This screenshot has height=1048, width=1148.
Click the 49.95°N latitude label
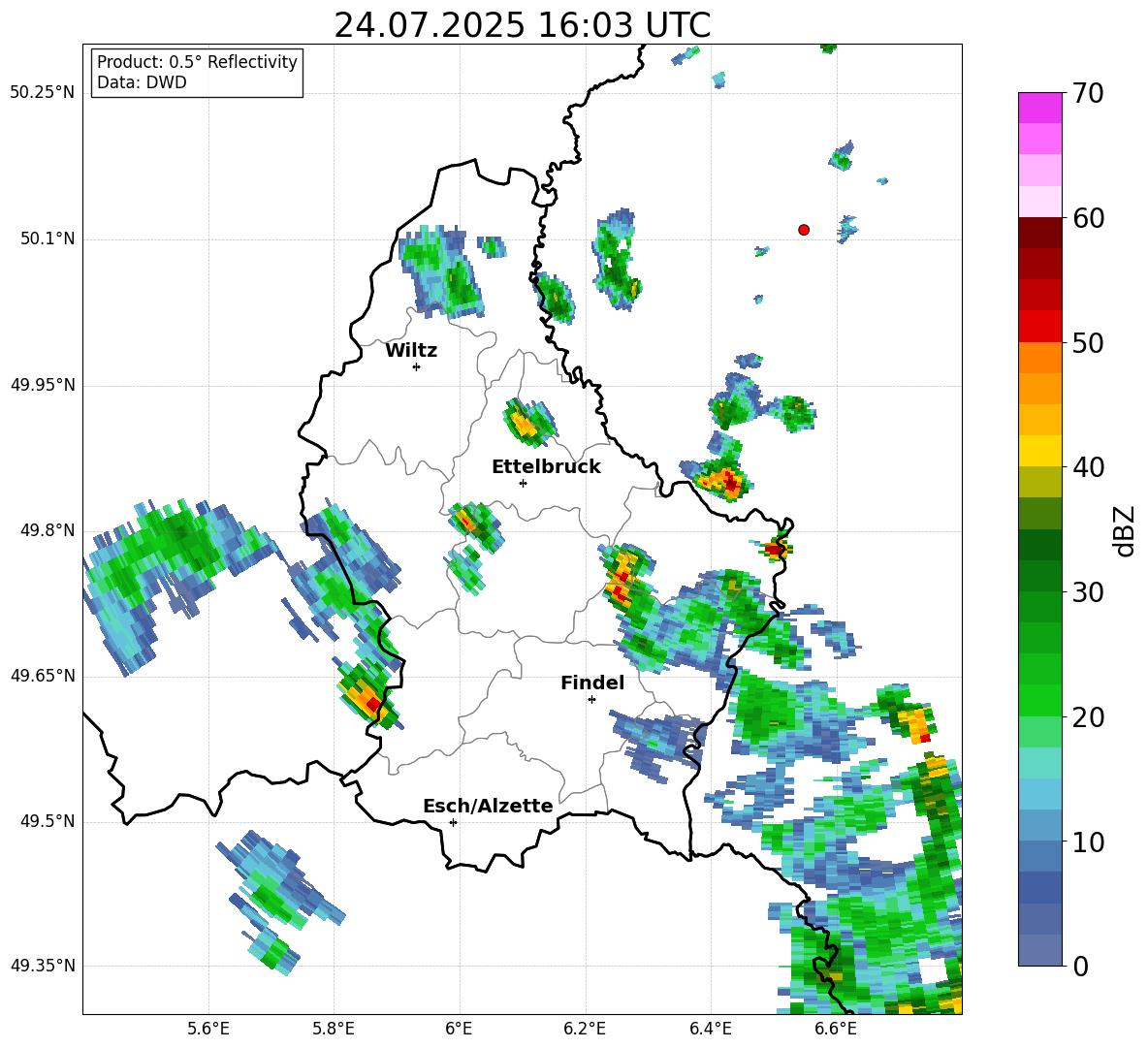[43, 385]
